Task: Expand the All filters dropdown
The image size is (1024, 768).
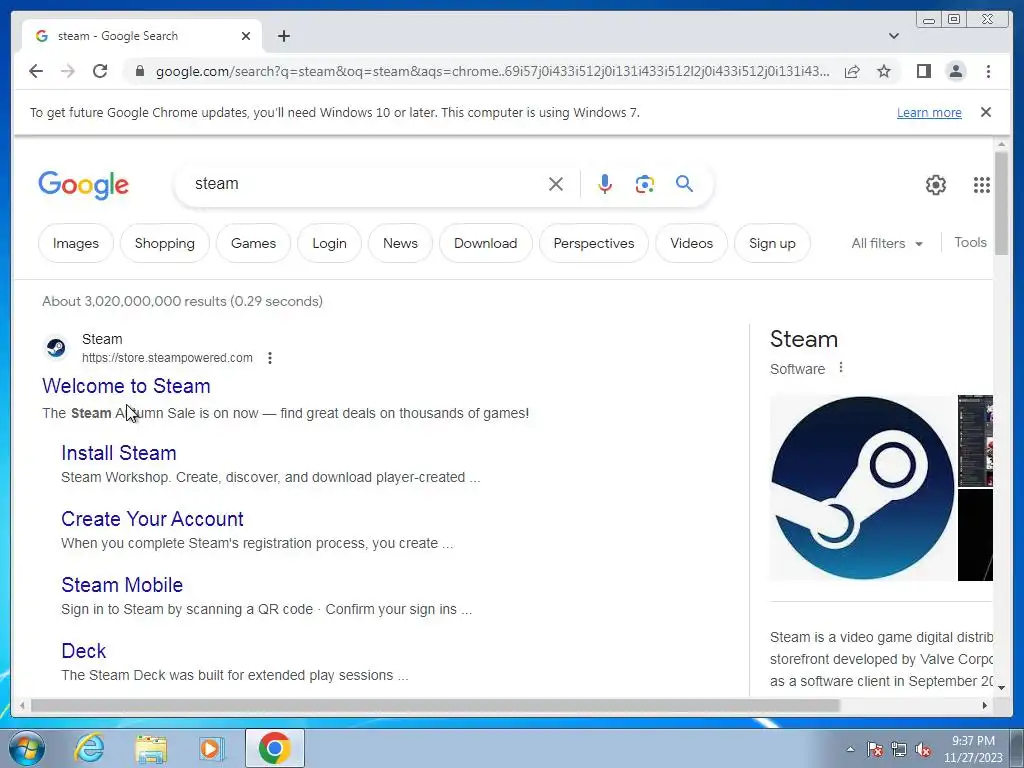Action: coord(887,243)
